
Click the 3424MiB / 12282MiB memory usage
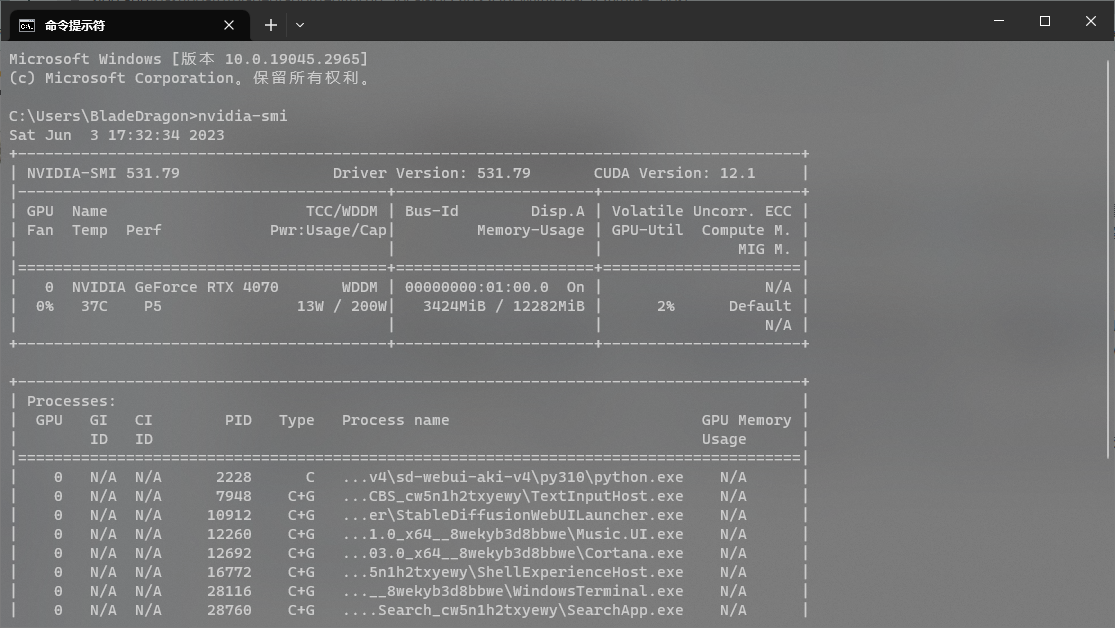pyautogui.click(x=503, y=306)
